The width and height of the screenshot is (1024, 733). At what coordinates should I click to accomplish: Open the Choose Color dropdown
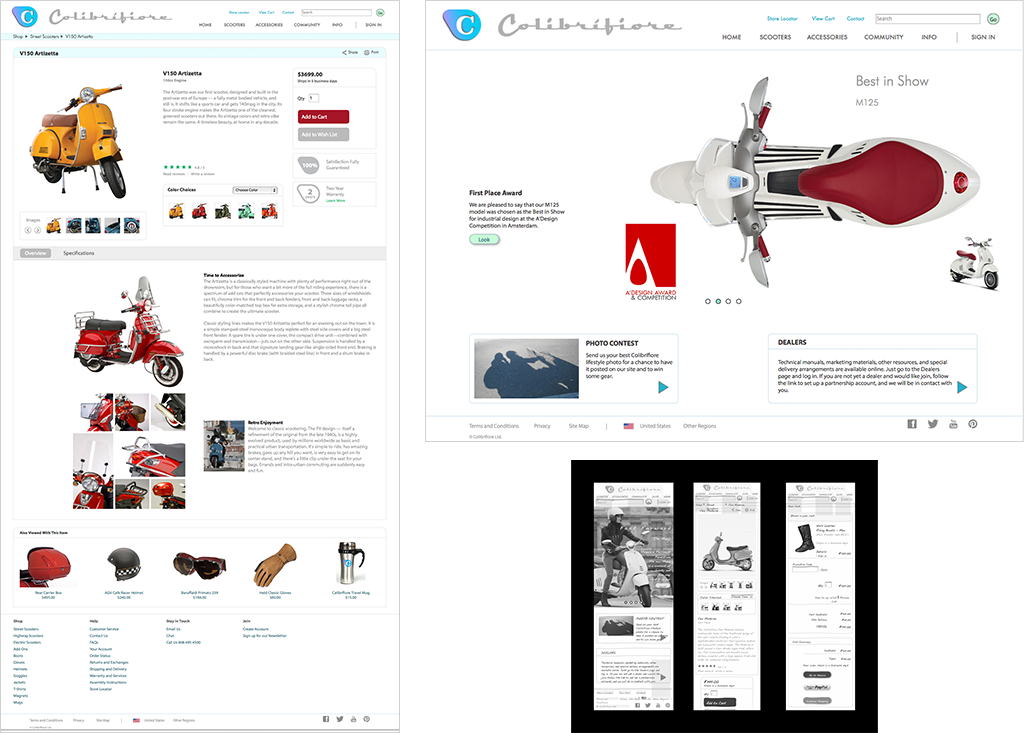254,190
